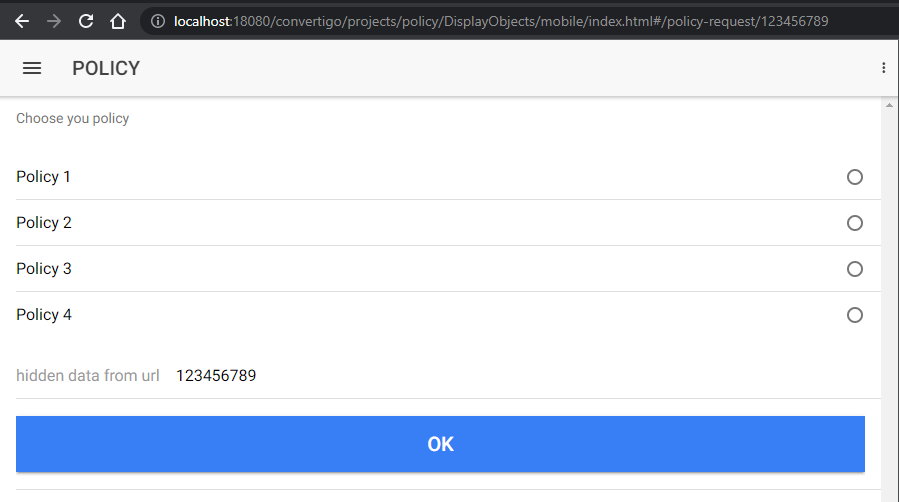The height and width of the screenshot is (502, 899).
Task: View site information via the info icon
Action: point(158,21)
